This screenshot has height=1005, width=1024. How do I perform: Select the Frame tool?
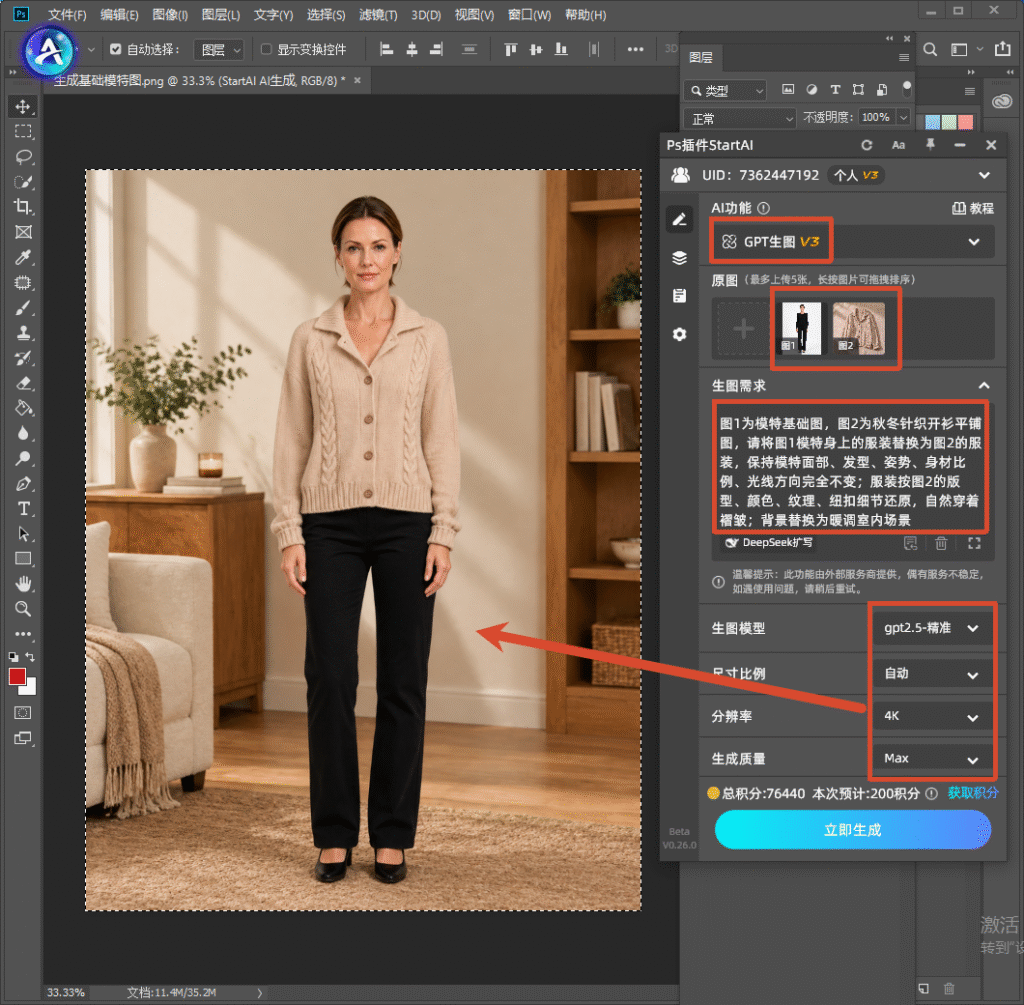(23, 232)
